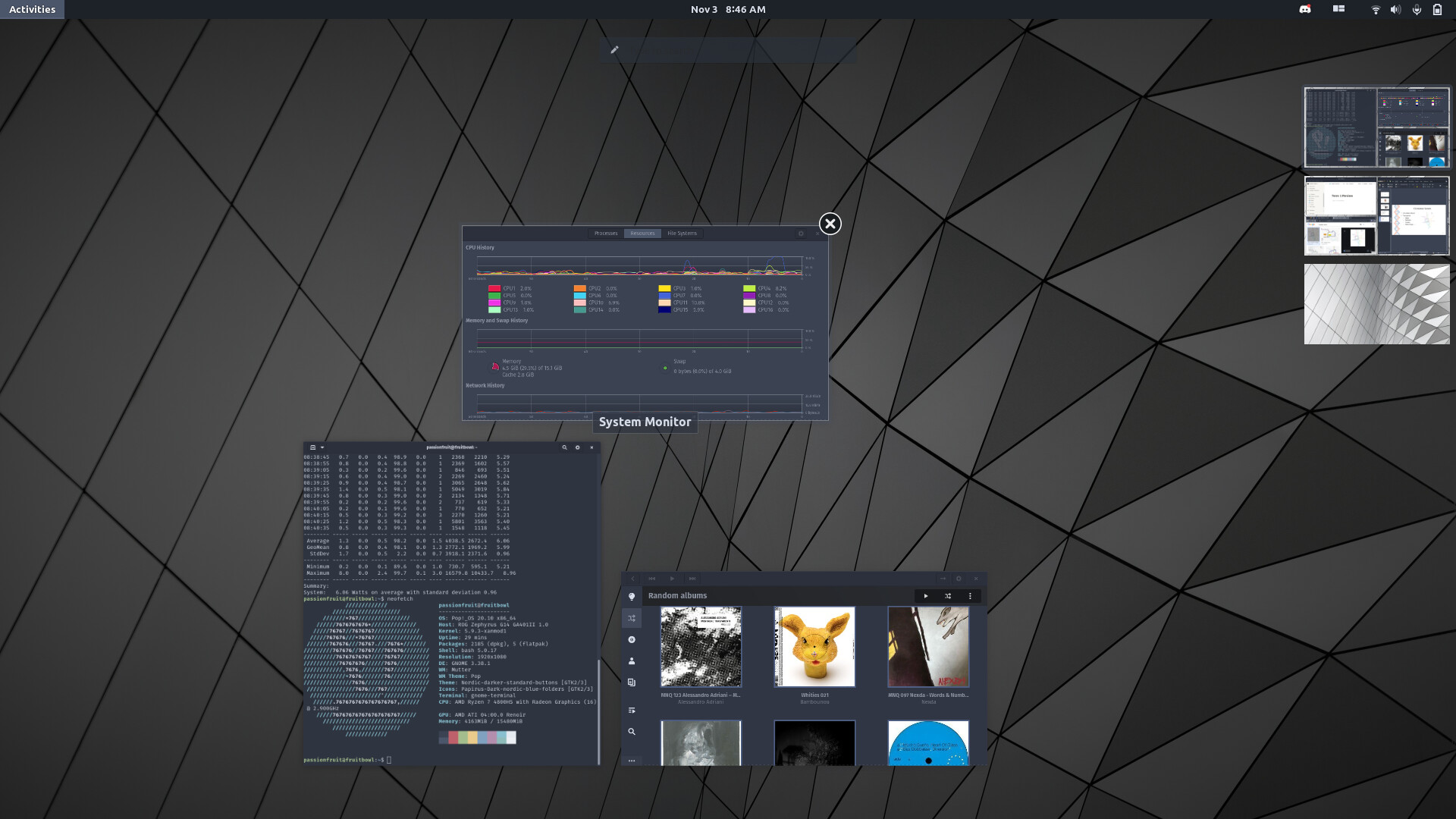Enable shuffle mode from the sidebar icon
The height and width of the screenshot is (819, 1456).
(x=632, y=618)
